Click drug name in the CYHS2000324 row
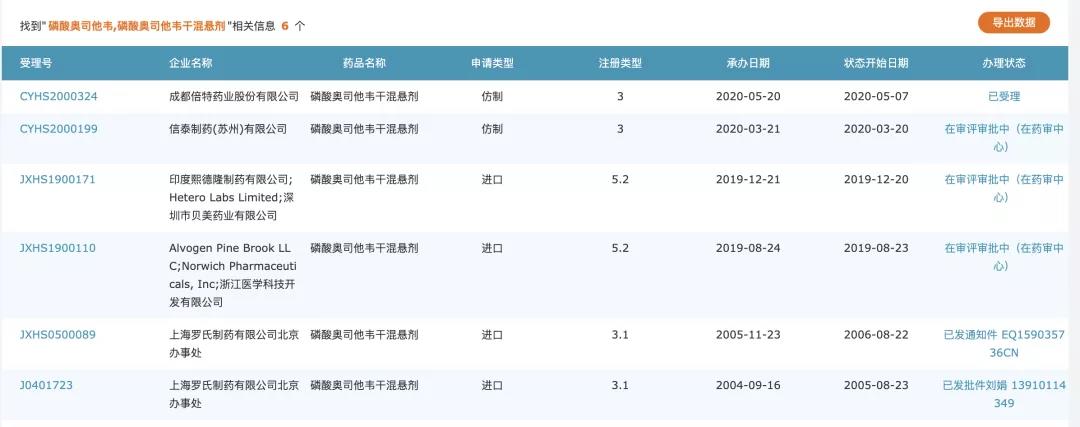This screenshot has height=427, width=1080. [x=364, y=96]
